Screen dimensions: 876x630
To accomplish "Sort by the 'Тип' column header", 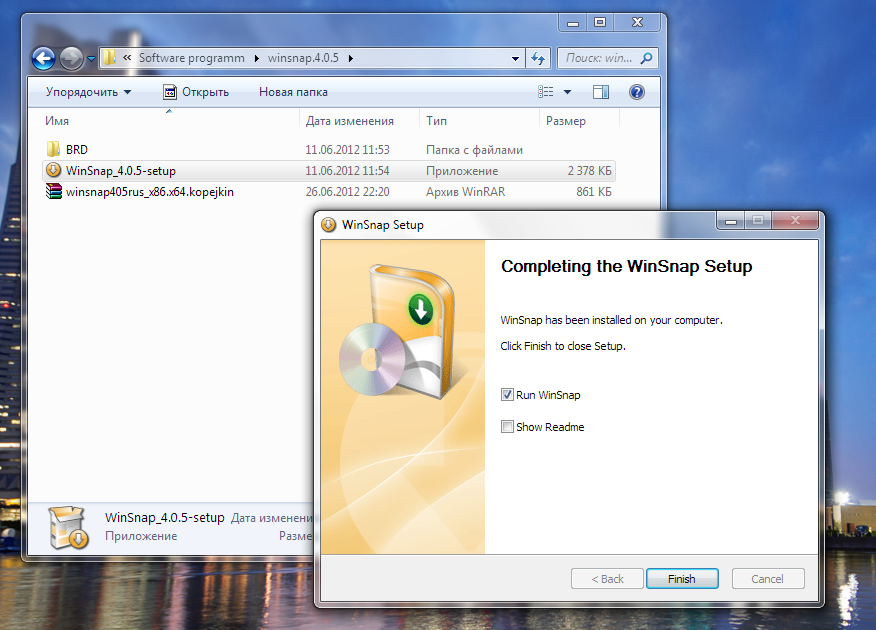I will [436, 121].
